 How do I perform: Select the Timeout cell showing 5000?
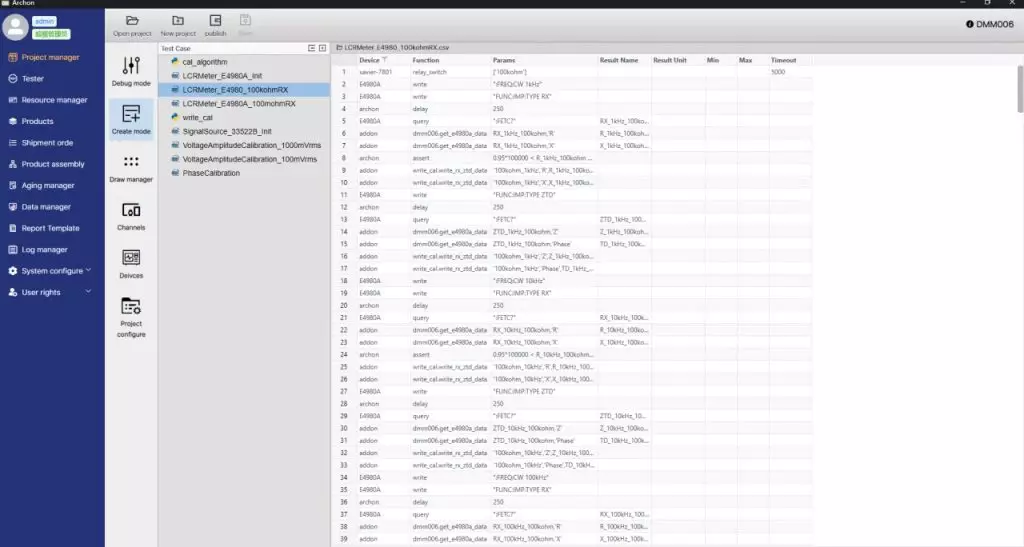(780, 72)
